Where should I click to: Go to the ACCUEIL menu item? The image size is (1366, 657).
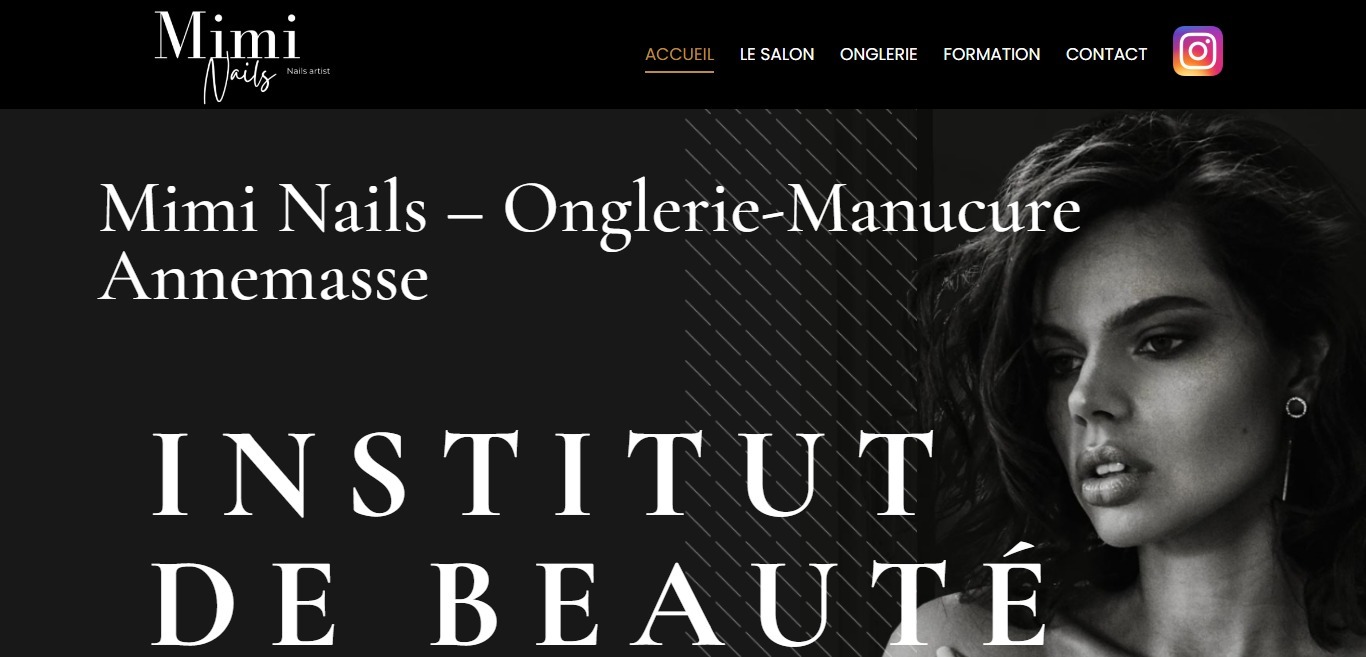[x=679, y=54]
